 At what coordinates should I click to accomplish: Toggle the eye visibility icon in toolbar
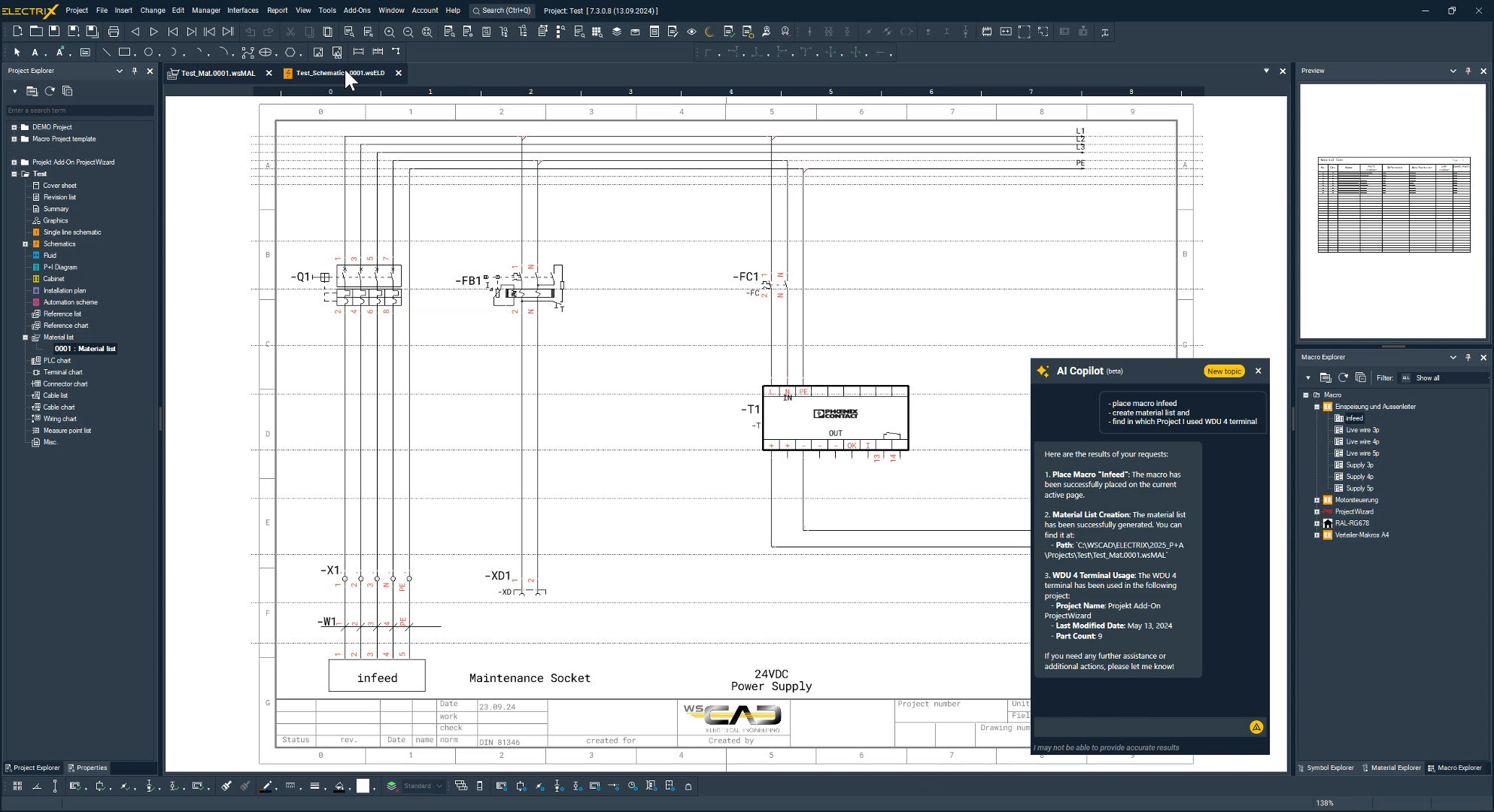691,32
